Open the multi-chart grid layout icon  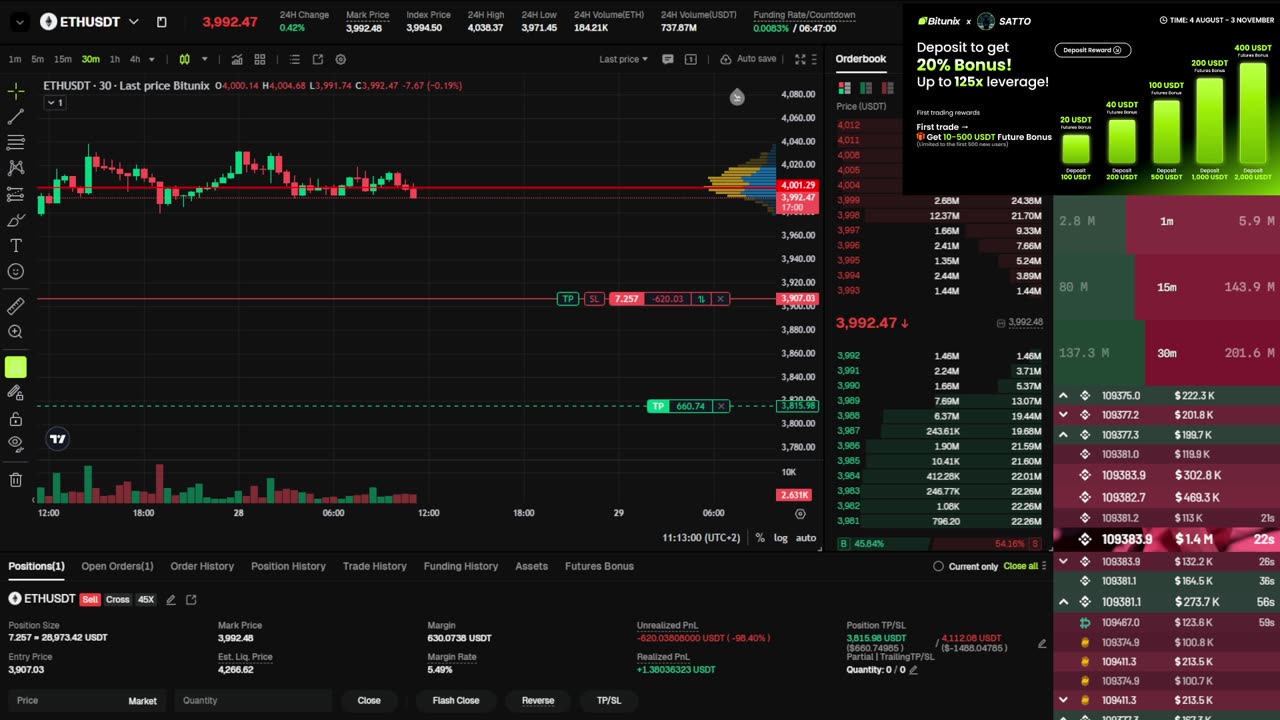click(260, 59)
